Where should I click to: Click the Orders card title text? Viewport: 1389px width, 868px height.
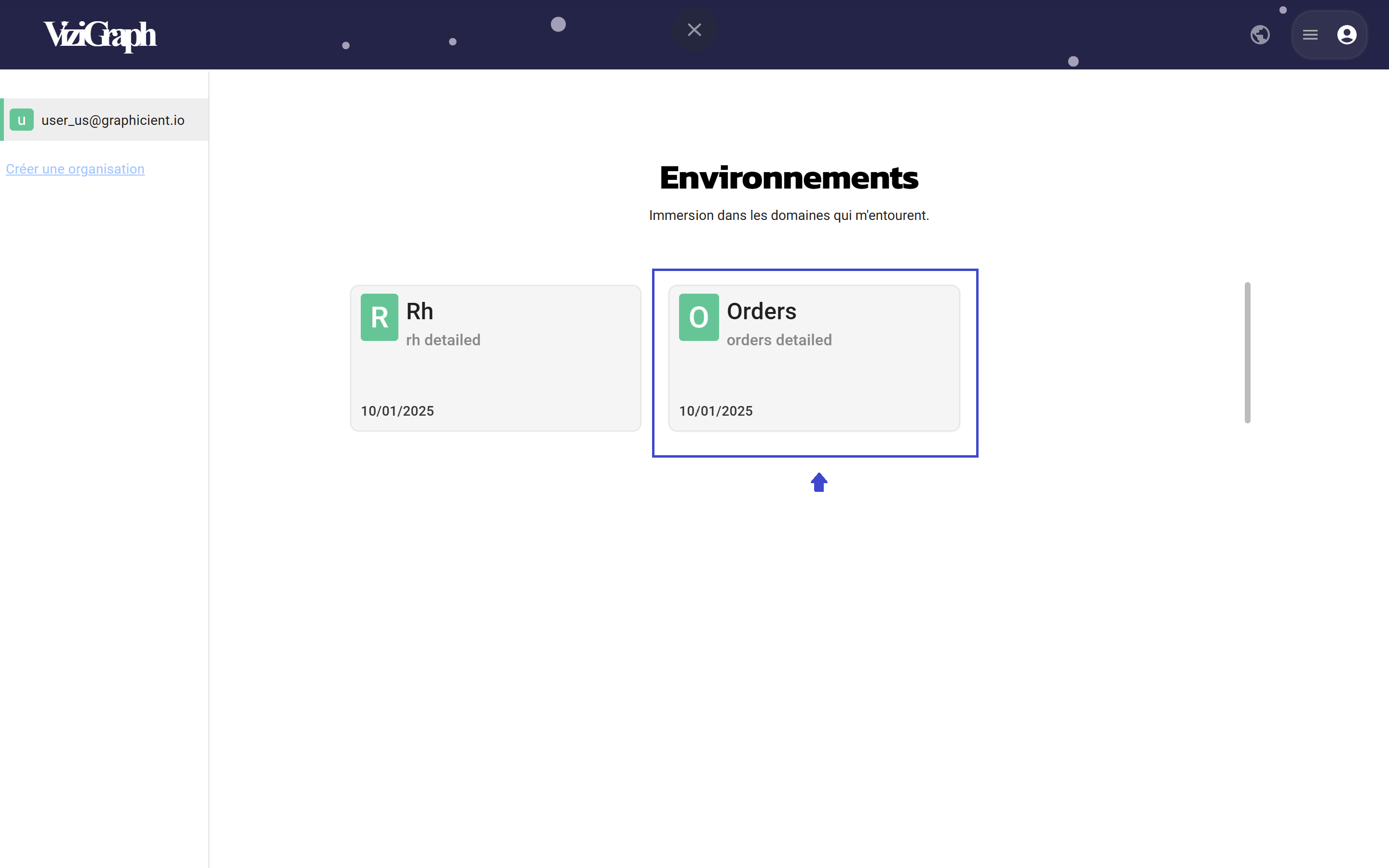(x=761, y=311)
